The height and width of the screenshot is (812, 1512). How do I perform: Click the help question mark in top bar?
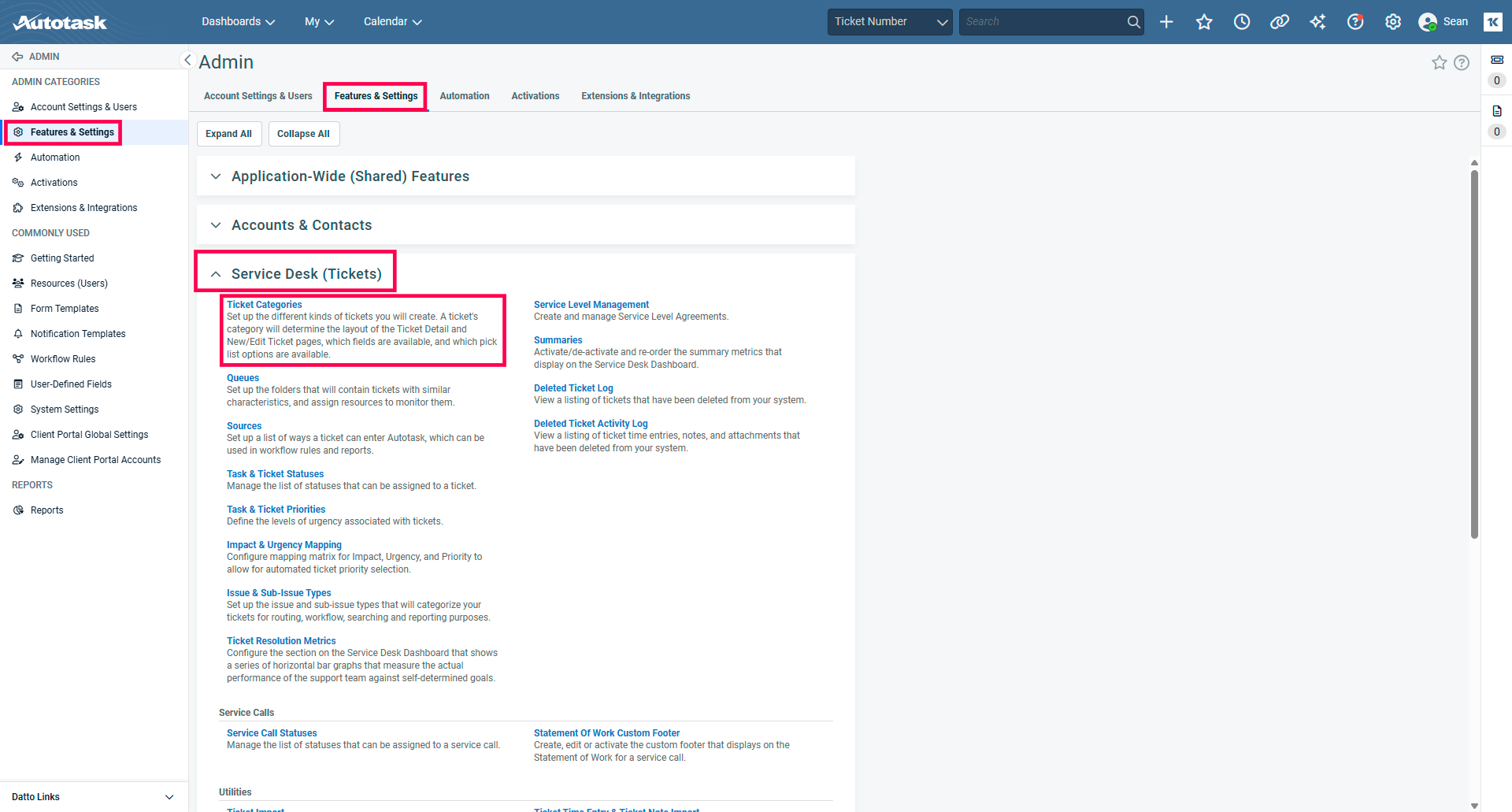click(x=1355, y=22)
